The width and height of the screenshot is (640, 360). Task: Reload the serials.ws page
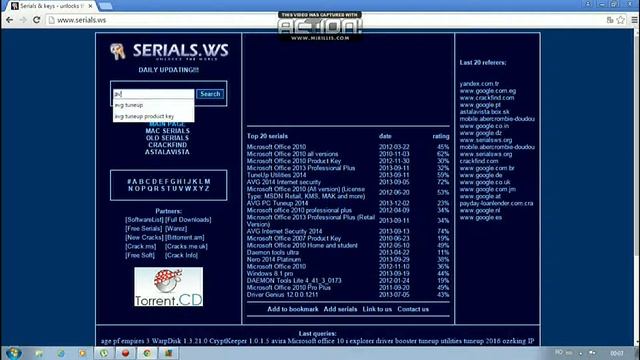click(x=36, y=20)
